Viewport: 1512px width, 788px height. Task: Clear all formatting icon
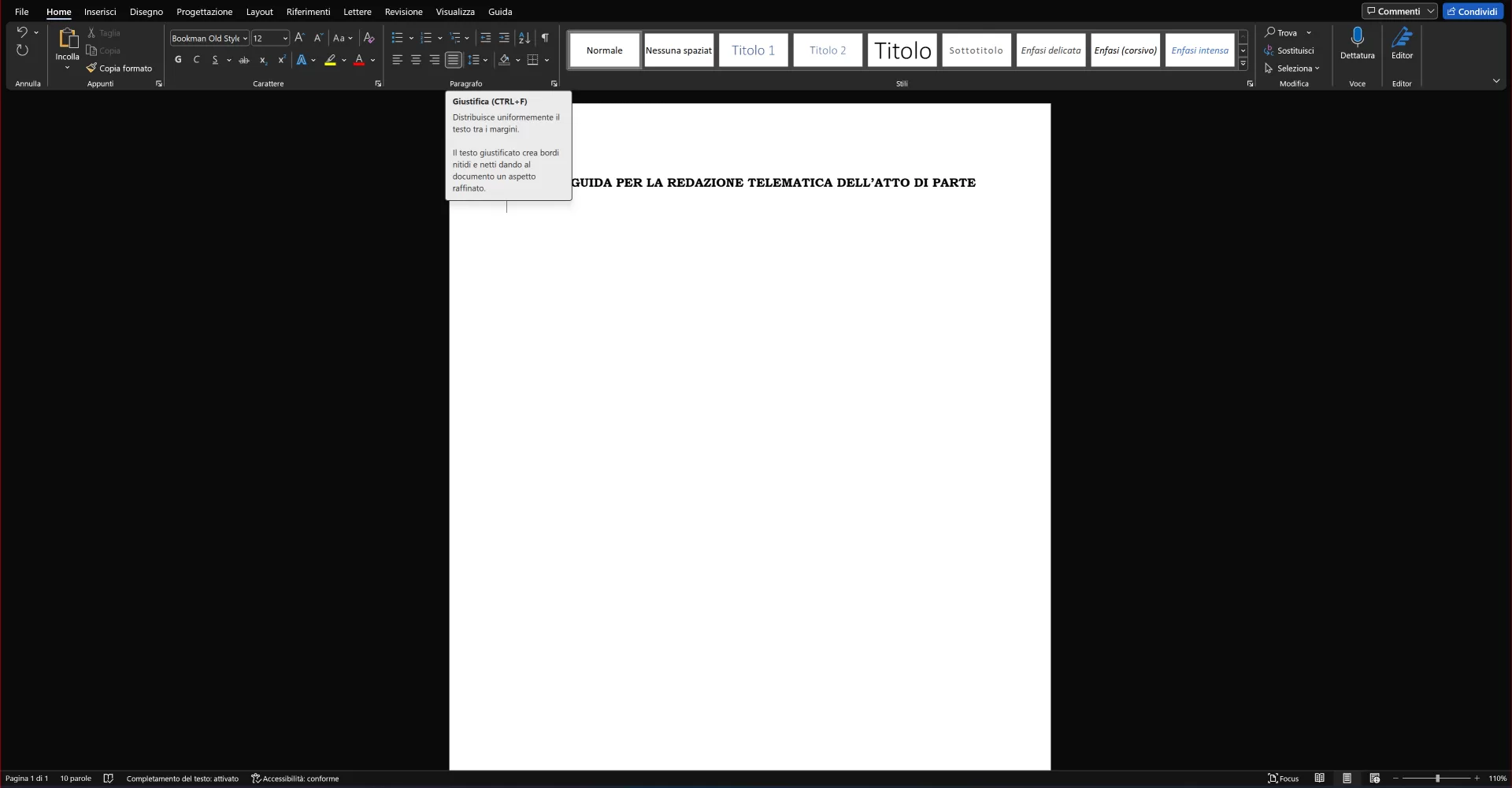pos(369,38)
